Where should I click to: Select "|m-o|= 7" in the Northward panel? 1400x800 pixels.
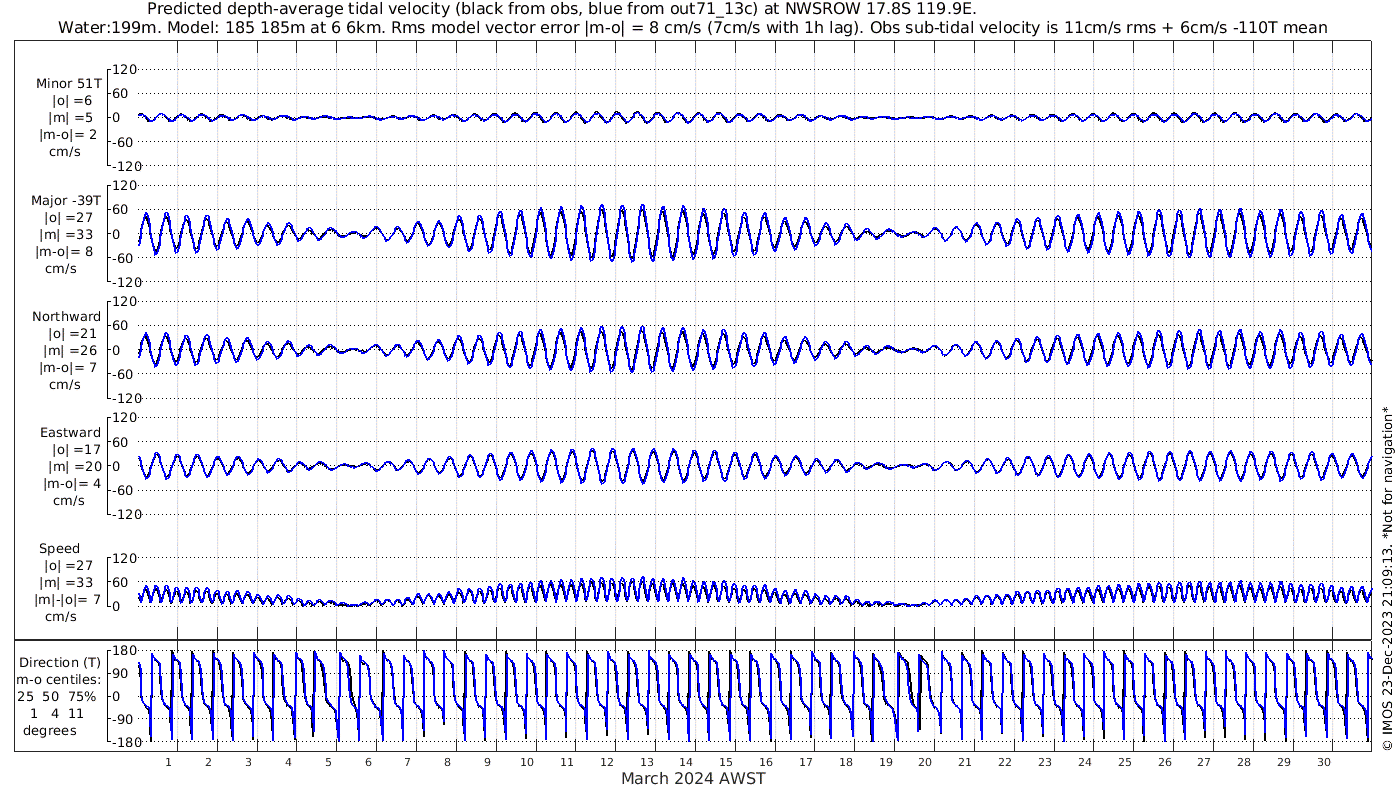66,367
